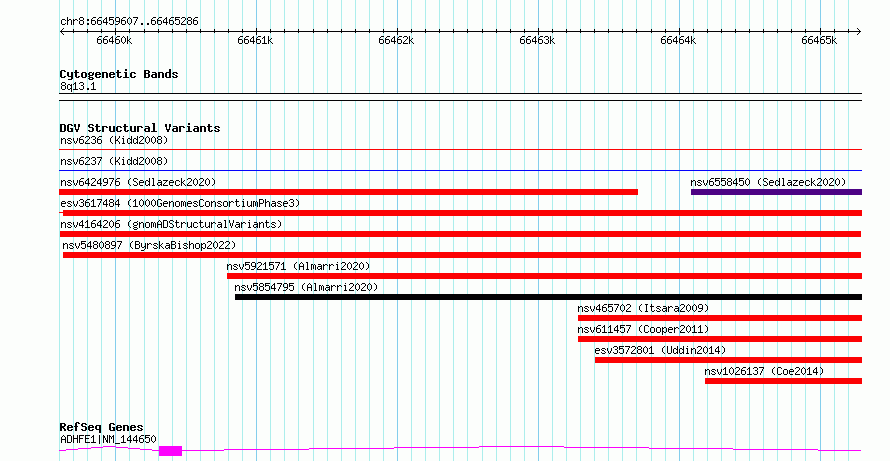Click the esv3617484 (1000GenomesConsortiumPhase3) label
Screen dimensions: 890x461
pyautogui.click(x=180, y=203)
